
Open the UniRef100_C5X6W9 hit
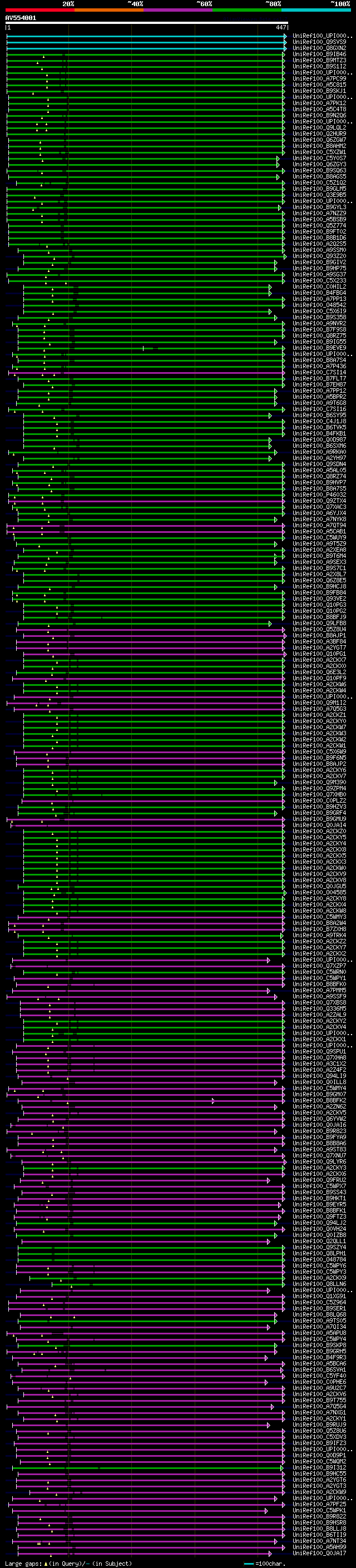(x=319, y=752)
